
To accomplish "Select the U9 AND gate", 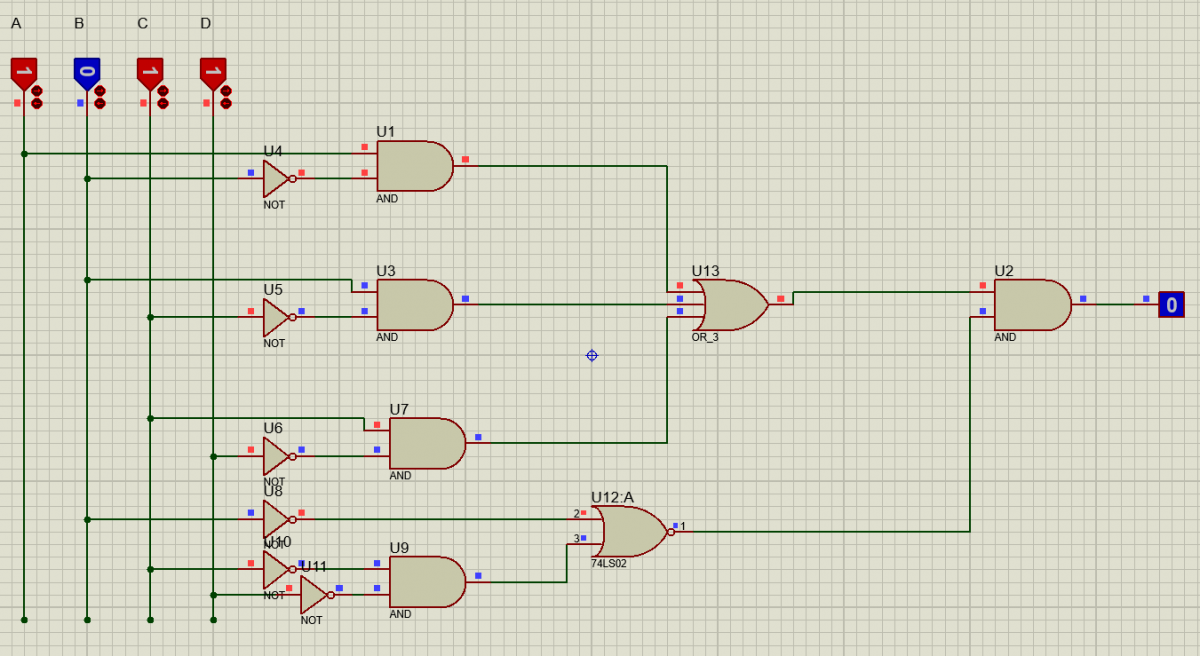I will pyautogui.click(x=426, y=581).
